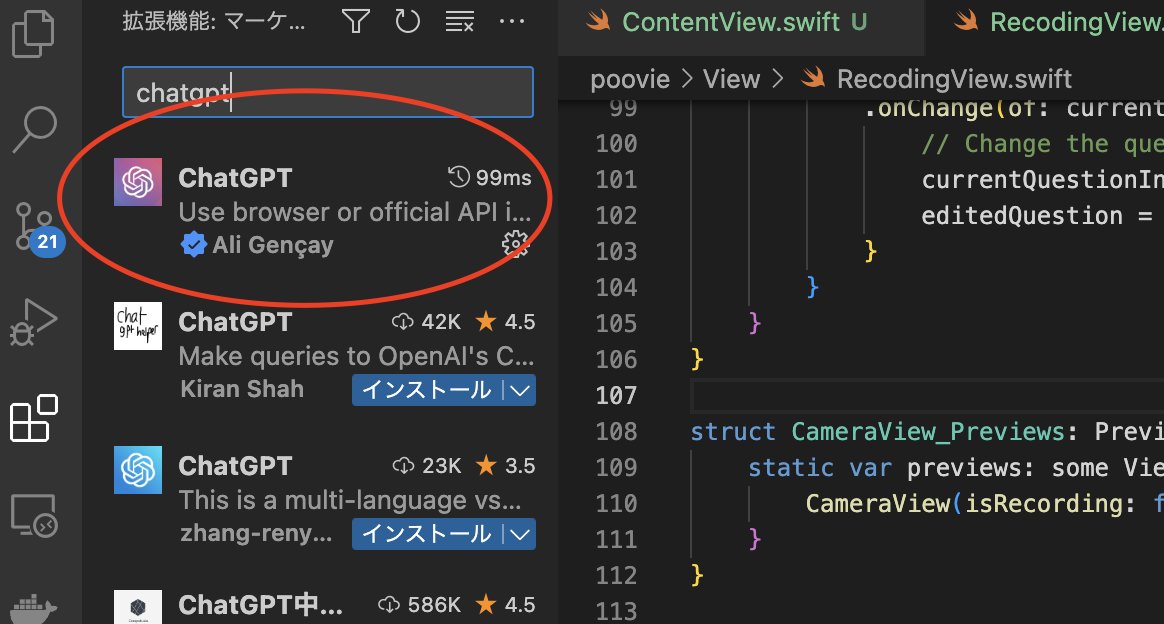Click line number 100 in gutter
This screenshot has height=624, width=1164.
point(616,143)
